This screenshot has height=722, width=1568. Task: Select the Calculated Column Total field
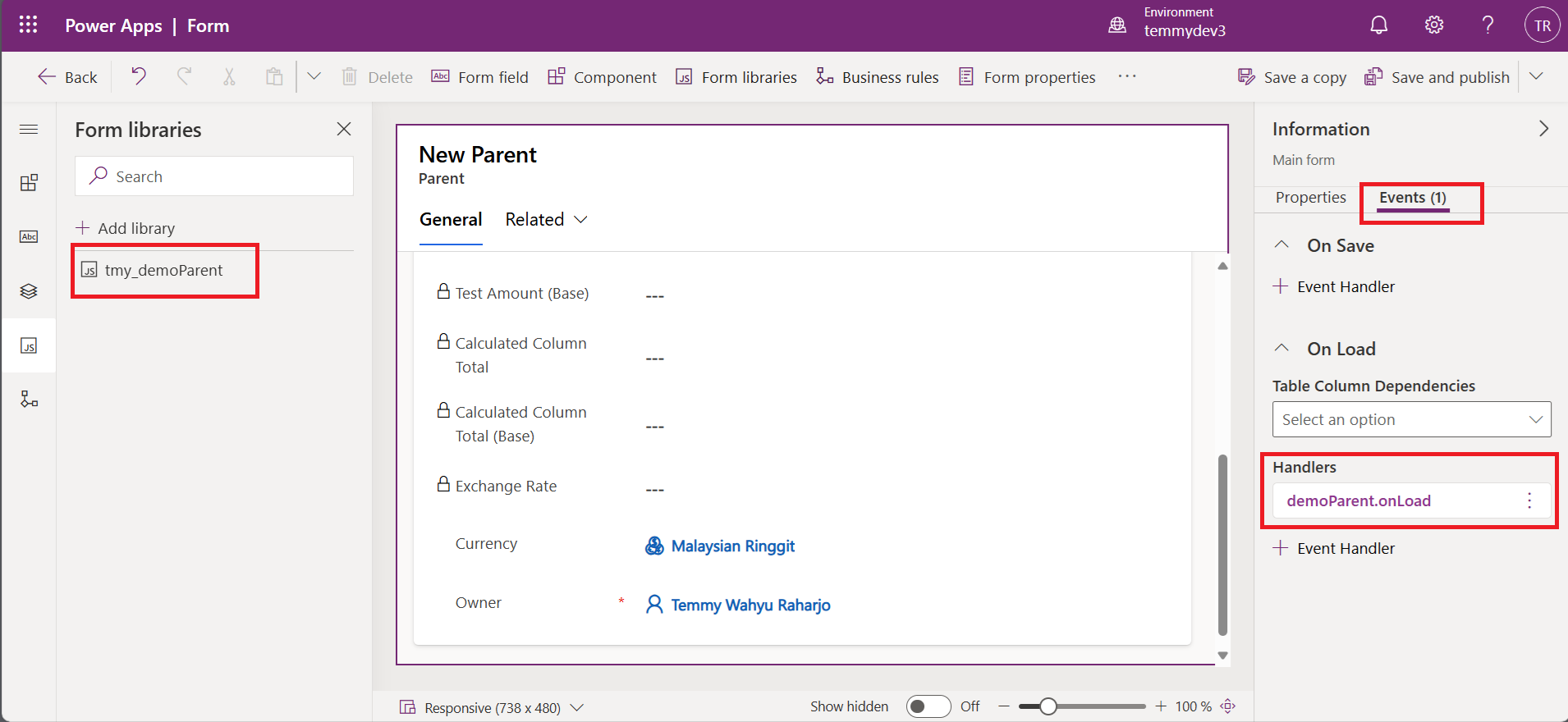point(521,354)
